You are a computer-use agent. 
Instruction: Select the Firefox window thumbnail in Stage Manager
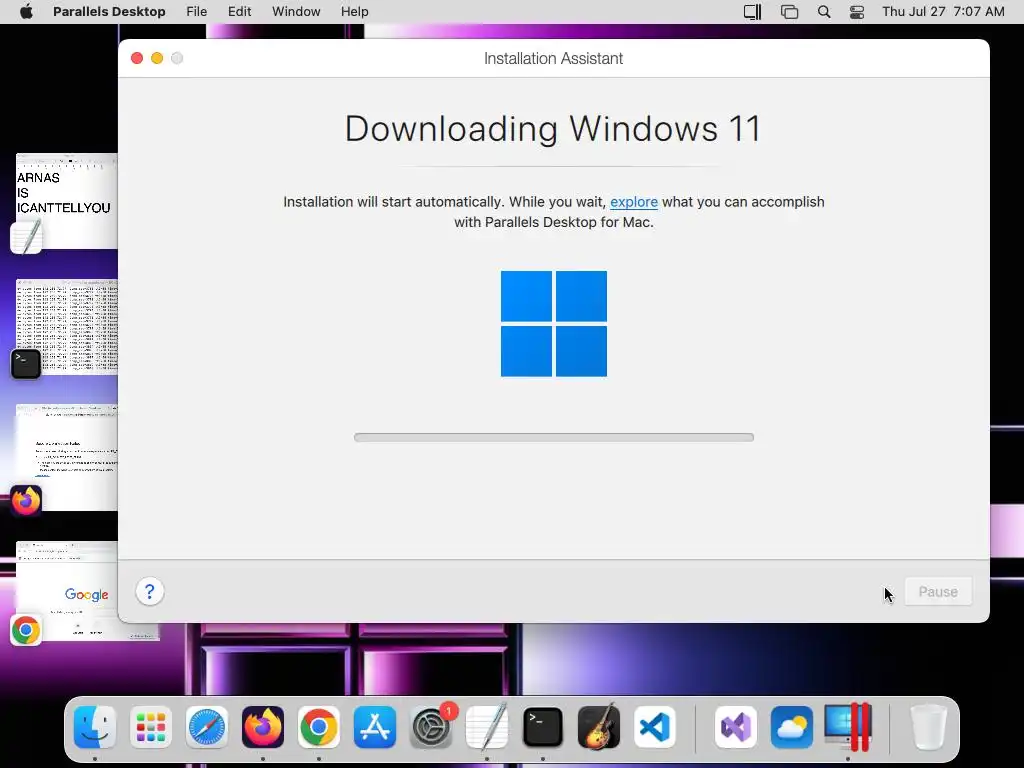[67, 457]
